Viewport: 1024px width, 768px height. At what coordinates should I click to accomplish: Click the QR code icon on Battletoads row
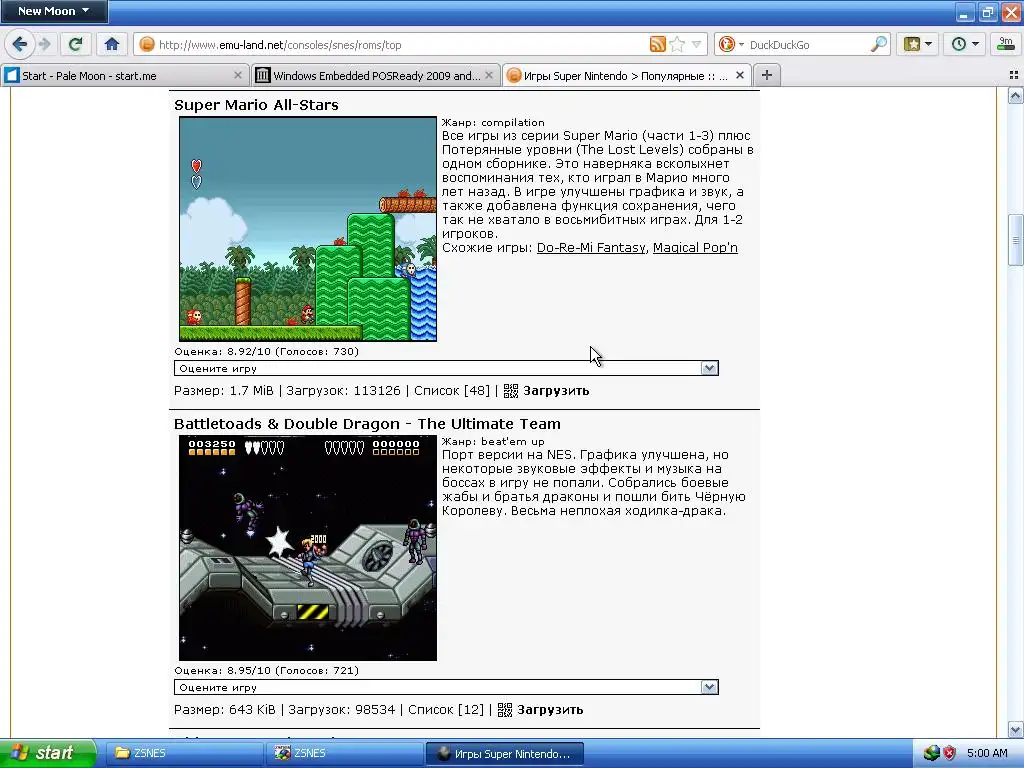coord(505,710)
